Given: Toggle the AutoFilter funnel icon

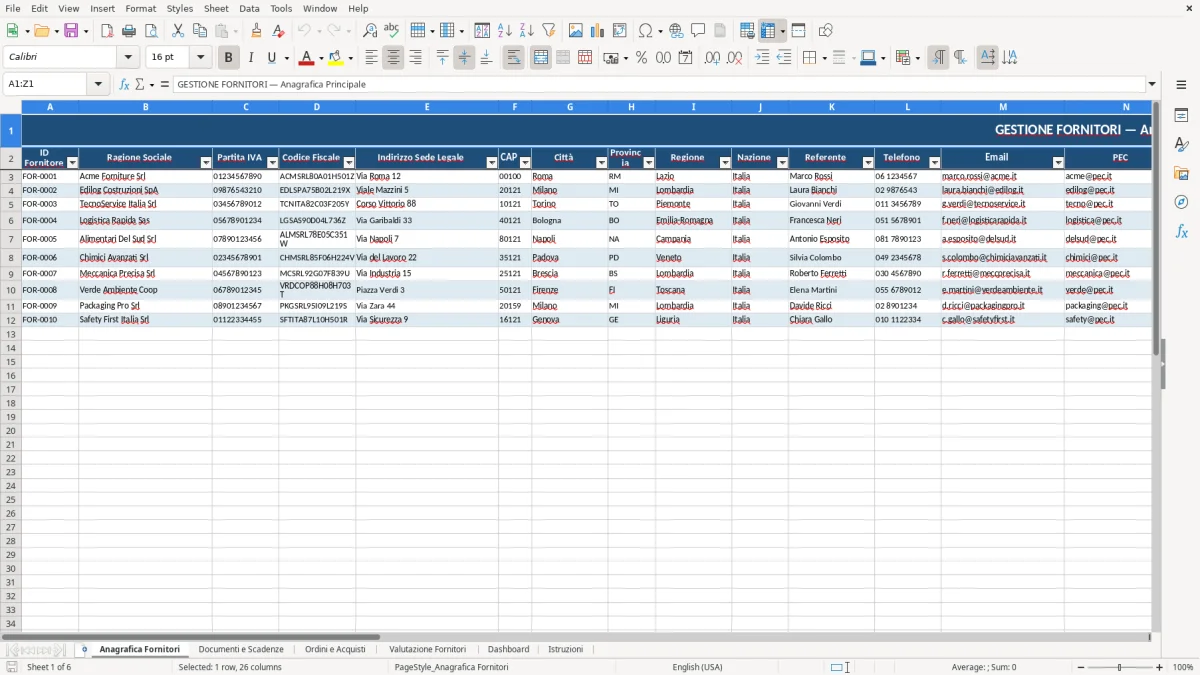Looking at the screenshot, I should 549,31.
